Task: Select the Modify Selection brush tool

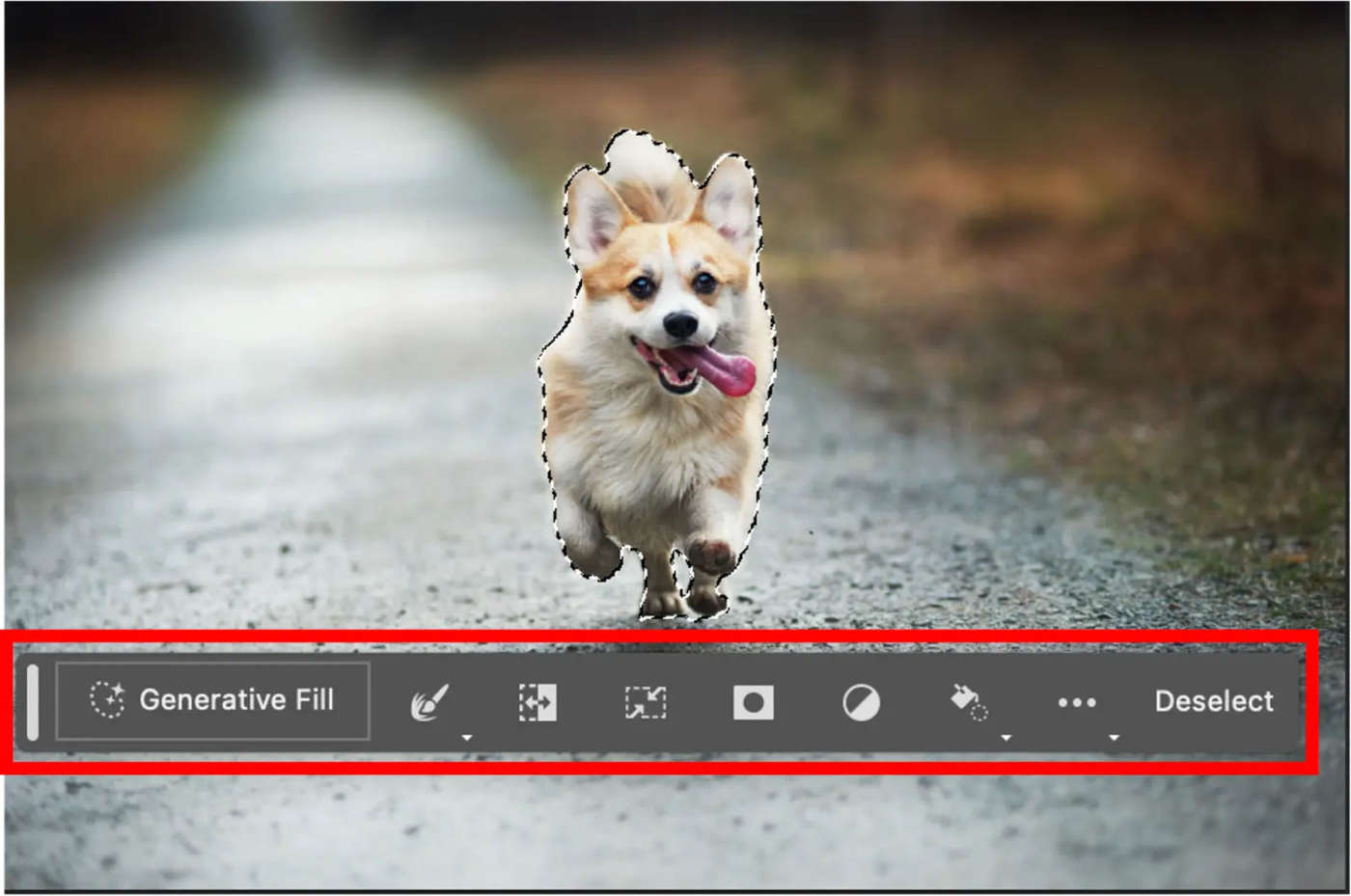Action: click(429, 702)
